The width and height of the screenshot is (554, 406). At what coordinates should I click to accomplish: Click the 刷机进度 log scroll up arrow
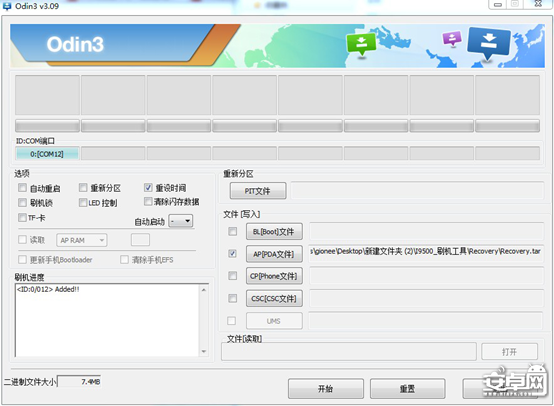click(204, 290)
